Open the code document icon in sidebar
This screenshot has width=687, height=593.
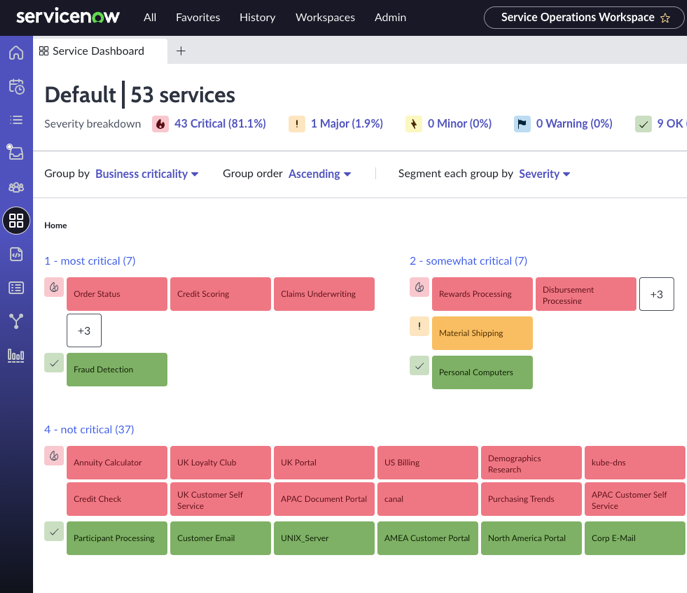tap(16, 254)
